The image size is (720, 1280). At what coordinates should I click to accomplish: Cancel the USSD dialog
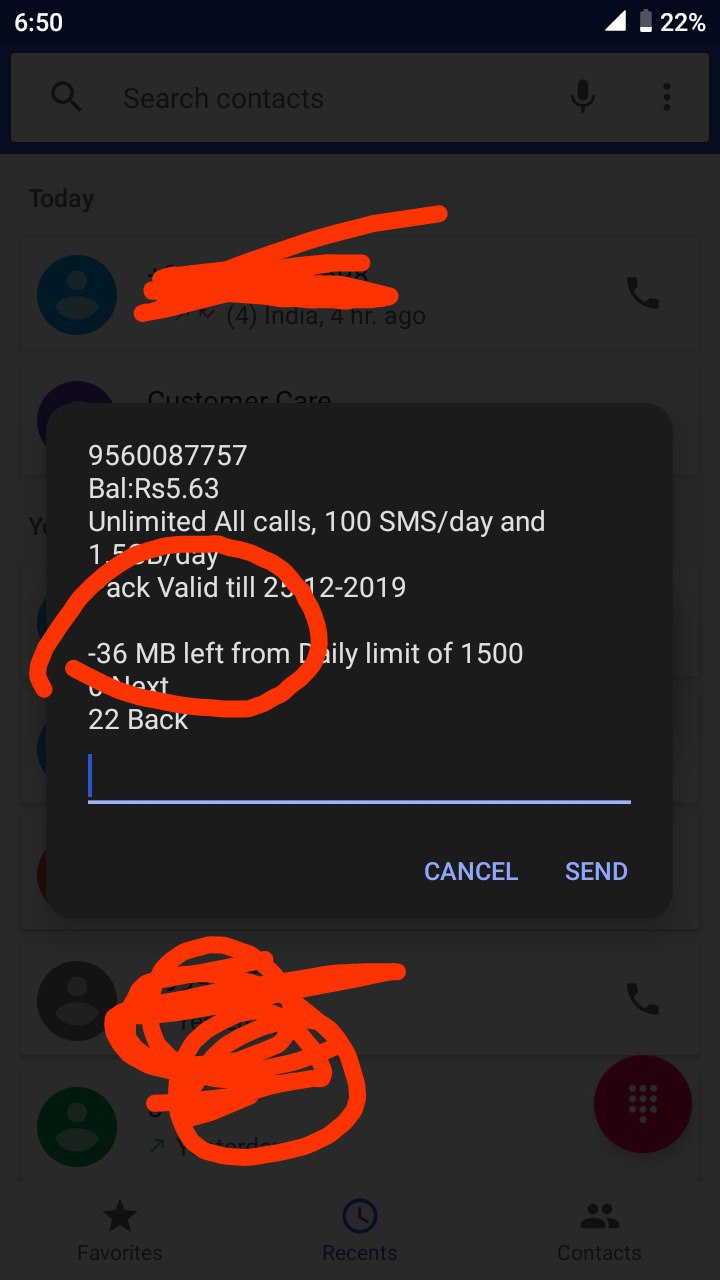(x=471, y=871)
